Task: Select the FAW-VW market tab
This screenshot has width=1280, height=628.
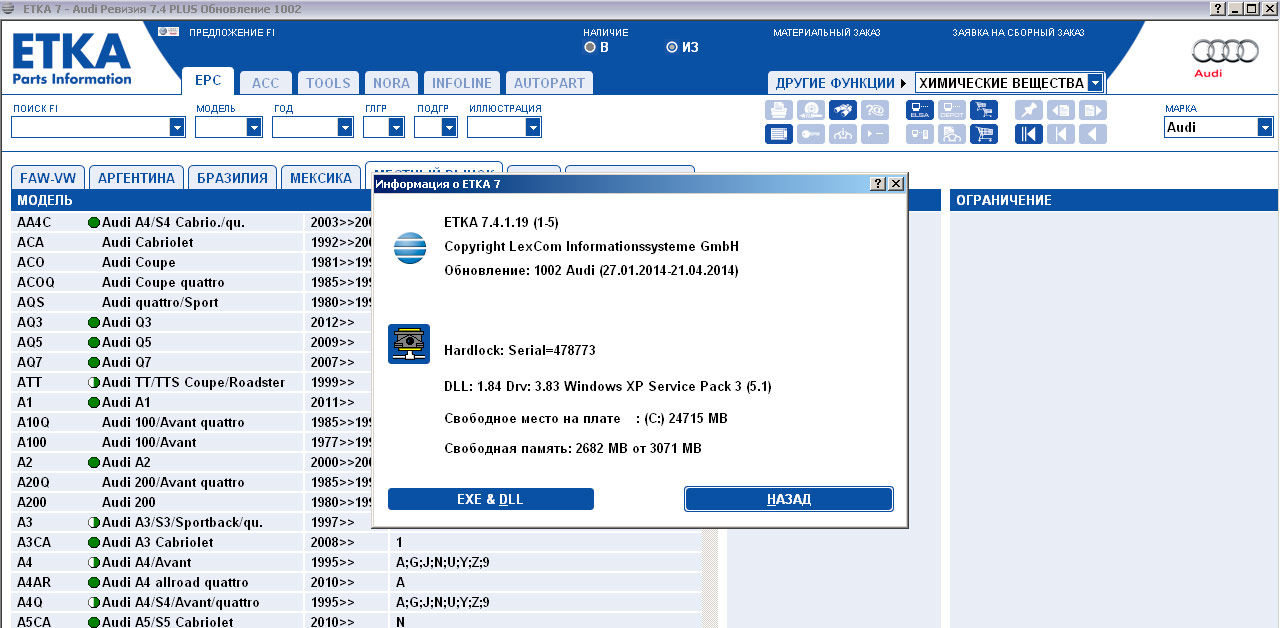Action: pyautogui.click(x=48, y=178)
